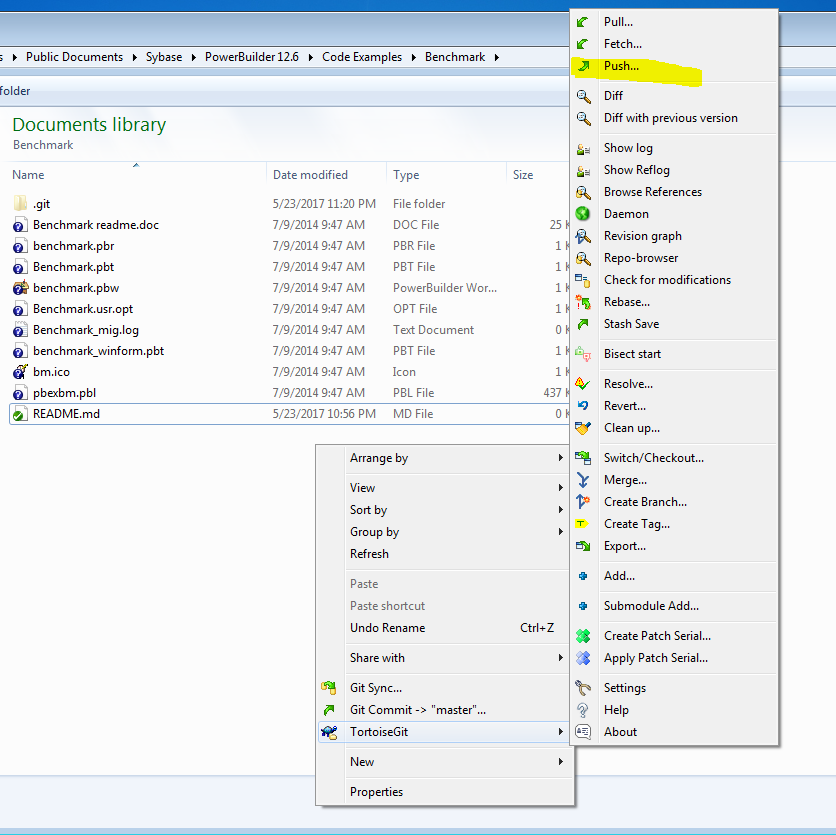Image resolution: width=836 pixels, height=835 pixels.
Task: Click the Repo-browser icon
Action: click(583, 258)
